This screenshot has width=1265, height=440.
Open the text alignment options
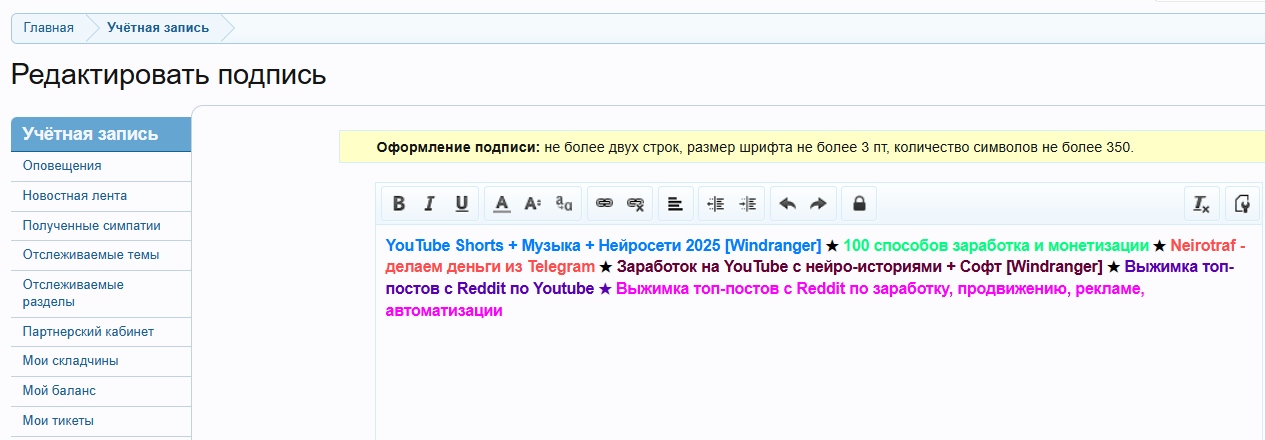coord(675,204)
